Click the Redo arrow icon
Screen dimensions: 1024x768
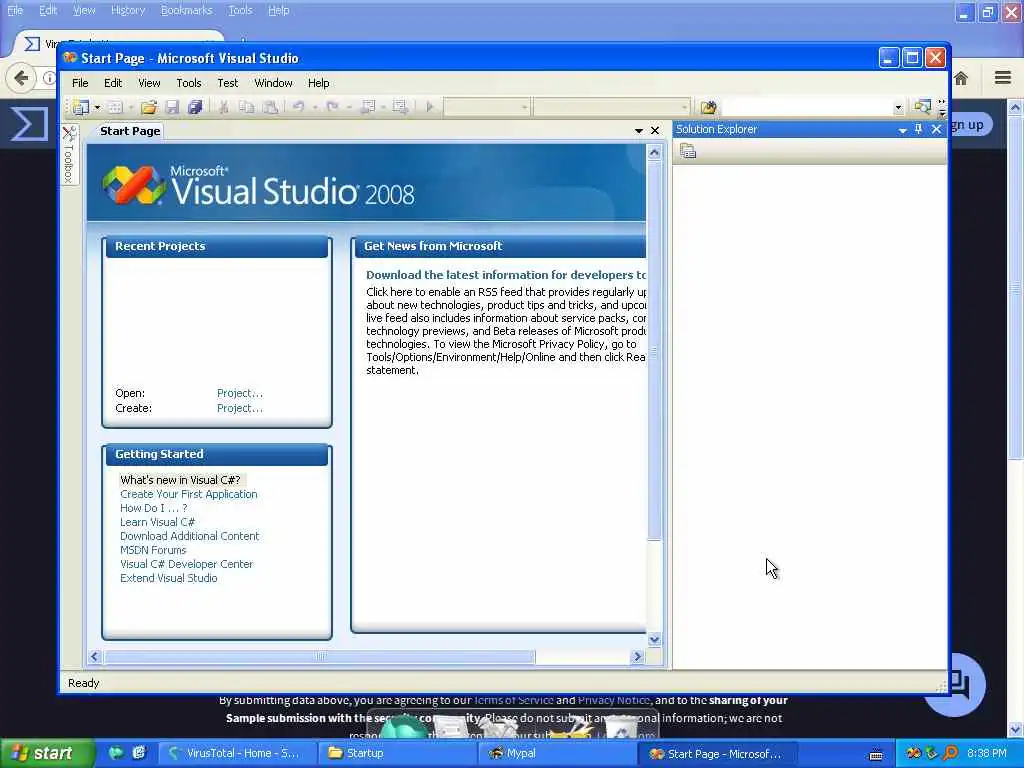click(x=332, y=107)
